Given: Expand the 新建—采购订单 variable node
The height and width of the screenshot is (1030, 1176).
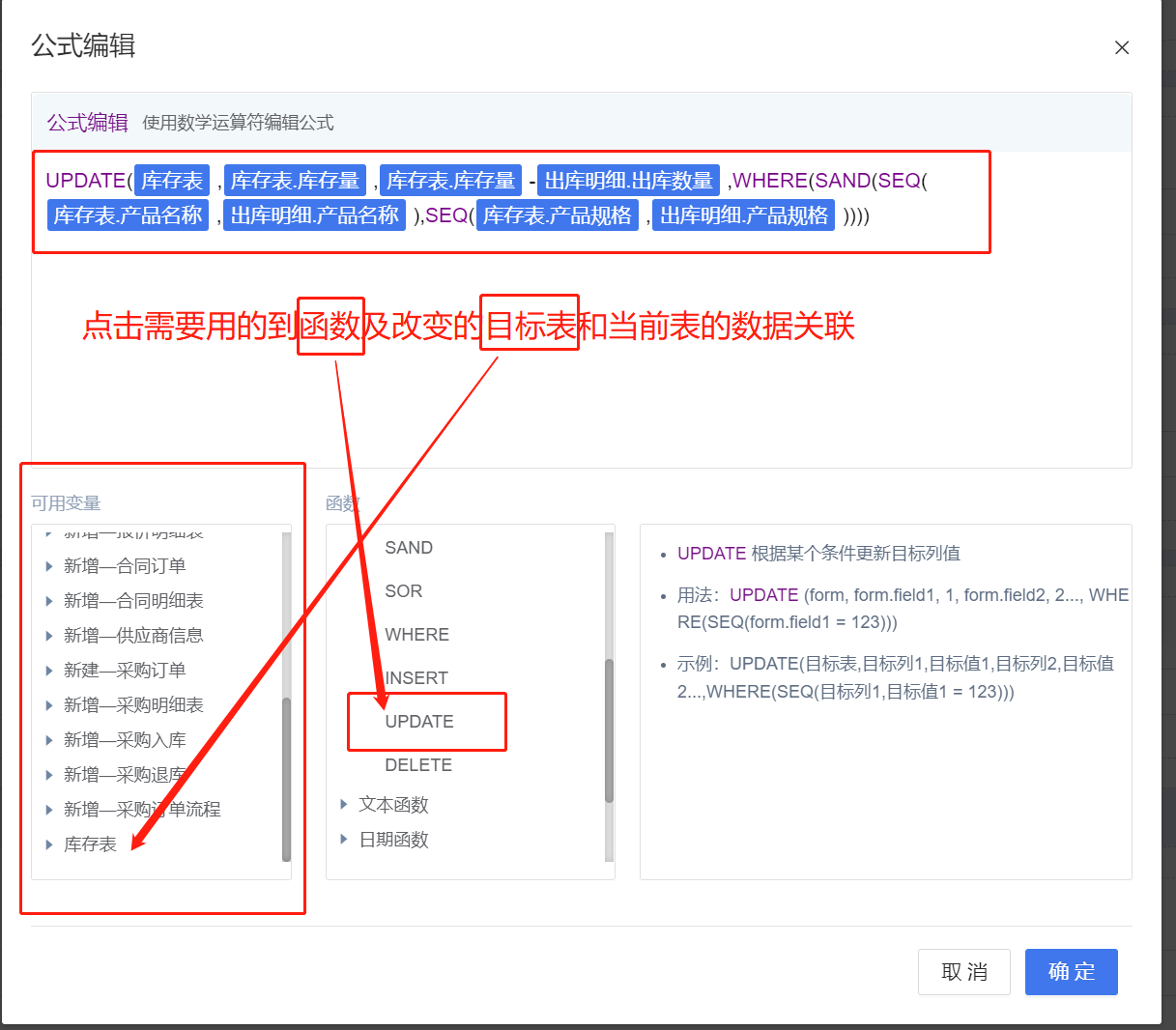Looking at the screenshot, I should coord(49,671).
